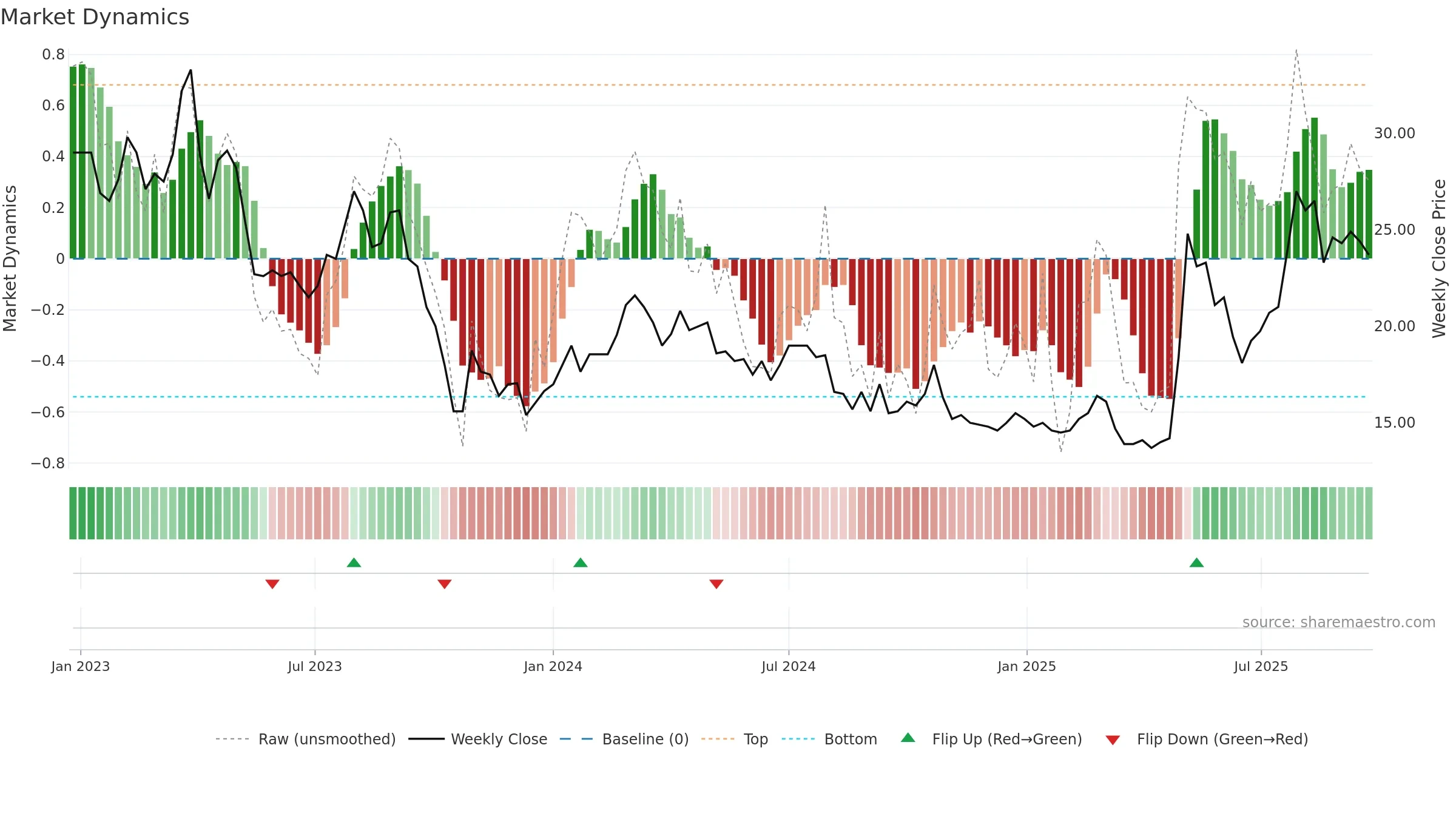This screenshot has width=1456, height=819.
Task: Toggle the Weekly Close legend entry
Action: point(478,739)
